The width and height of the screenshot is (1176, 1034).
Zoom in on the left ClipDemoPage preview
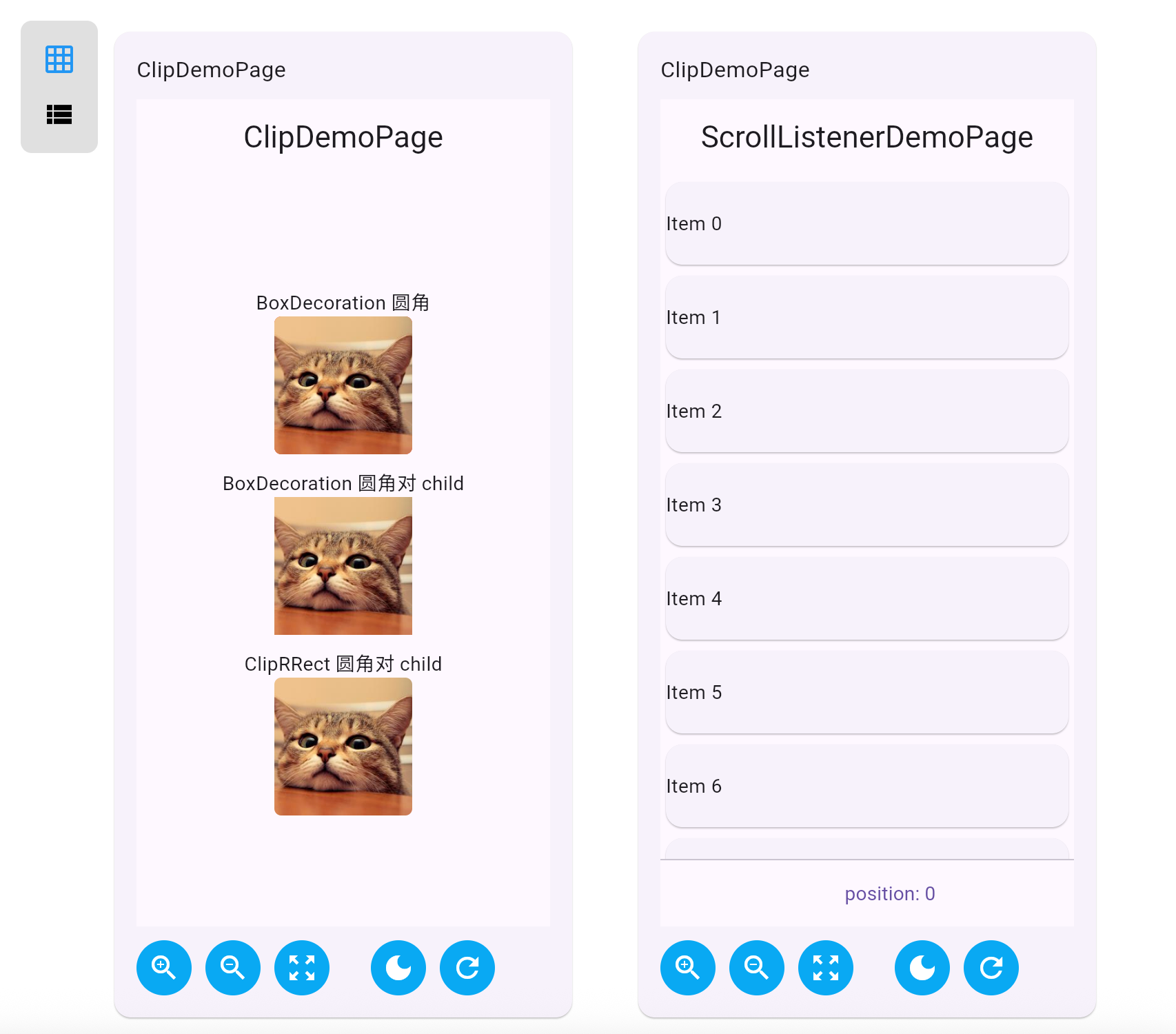[x=164, y=968]
